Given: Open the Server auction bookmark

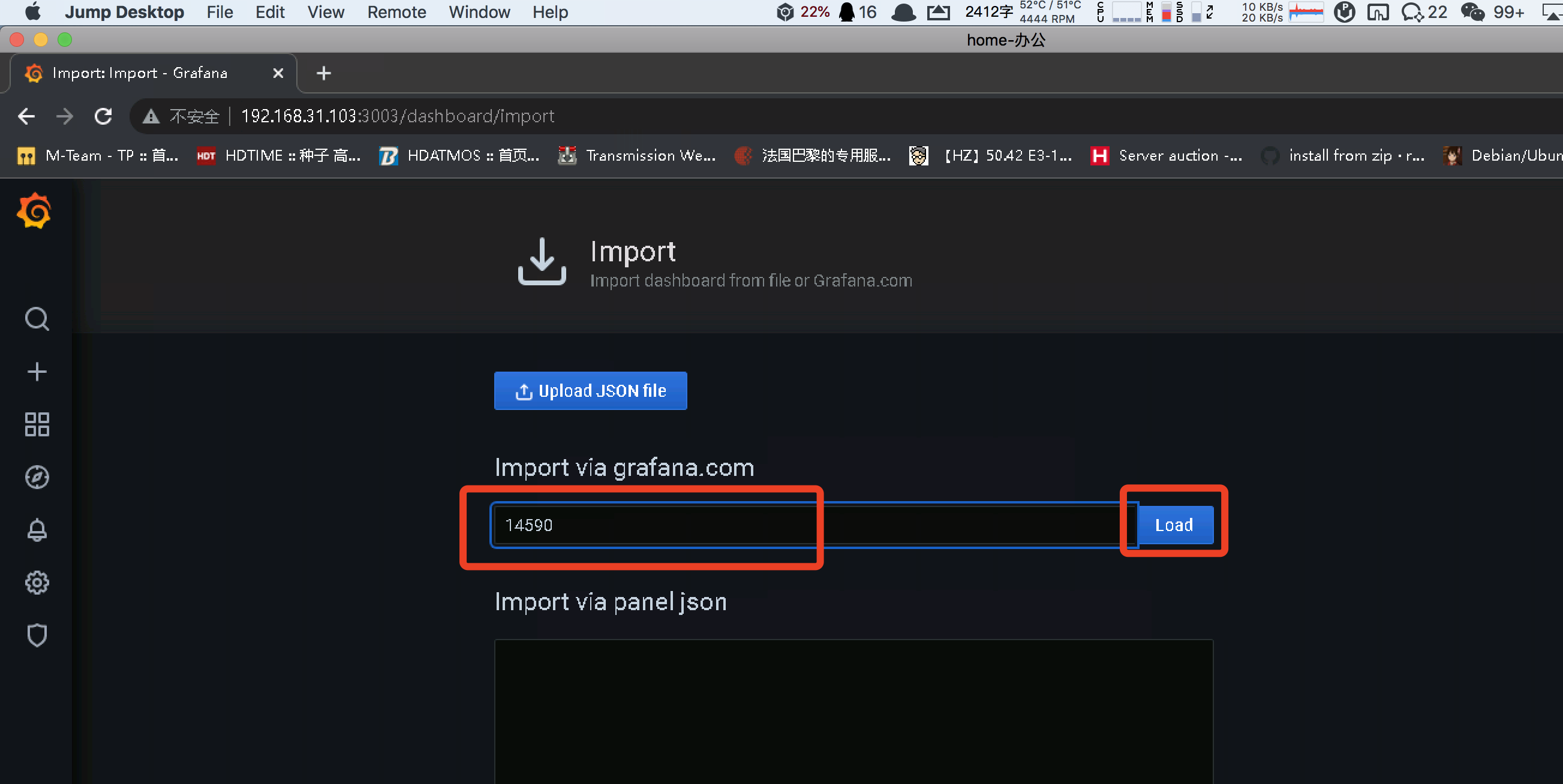Looking at the screenshot, I should point(1166,156).
